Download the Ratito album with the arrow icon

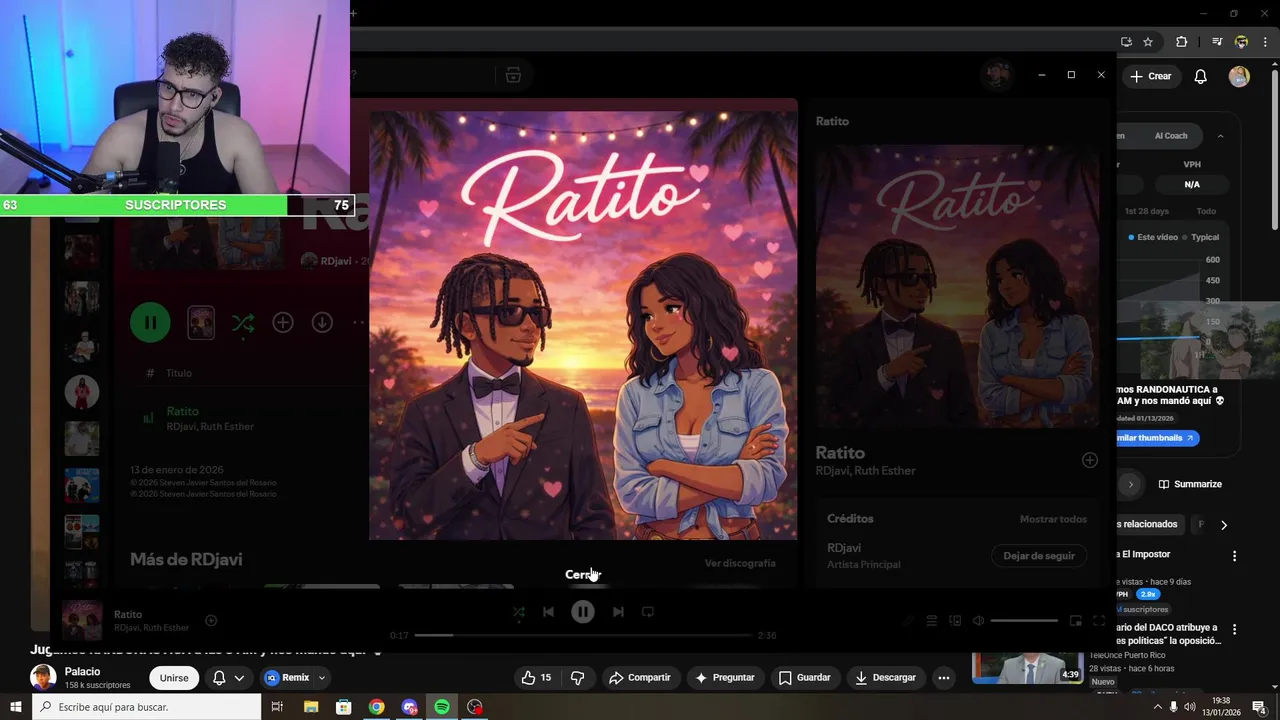(x=322, y=322)
